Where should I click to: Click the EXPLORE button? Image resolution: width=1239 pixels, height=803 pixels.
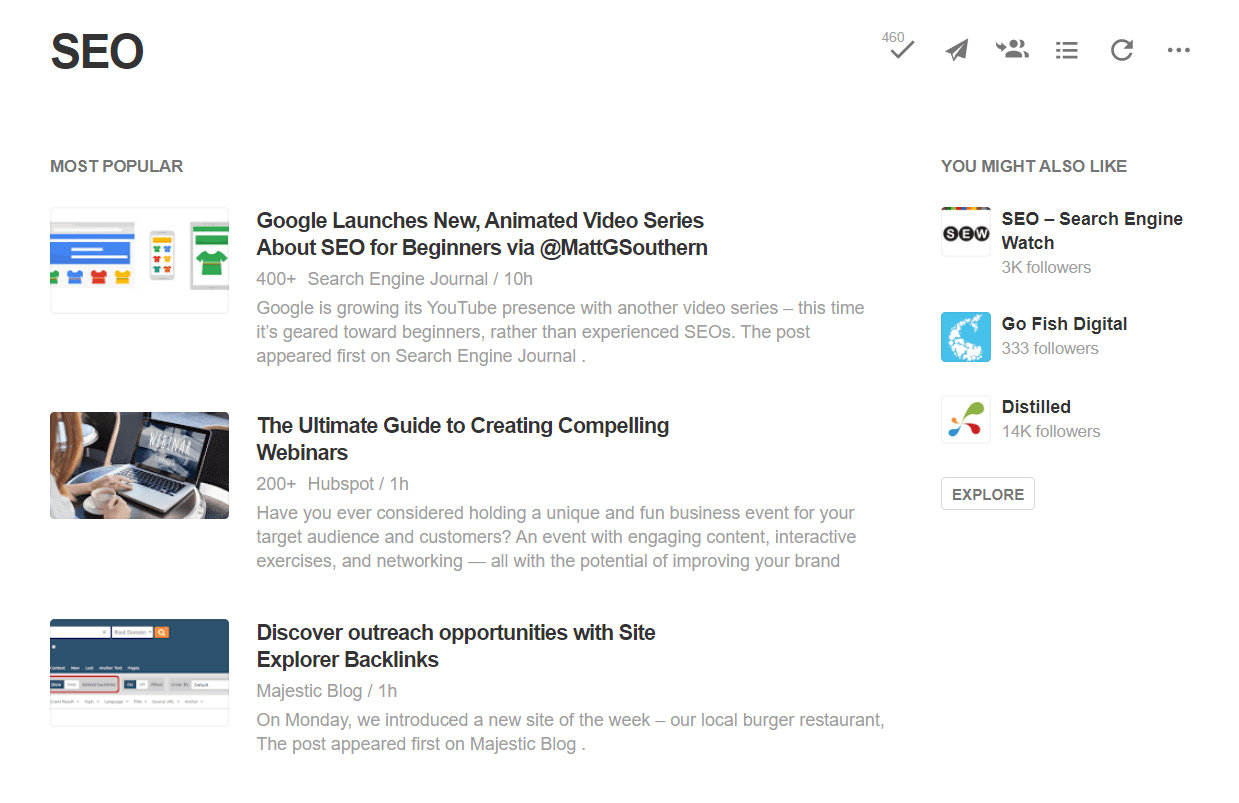point(987,493)
